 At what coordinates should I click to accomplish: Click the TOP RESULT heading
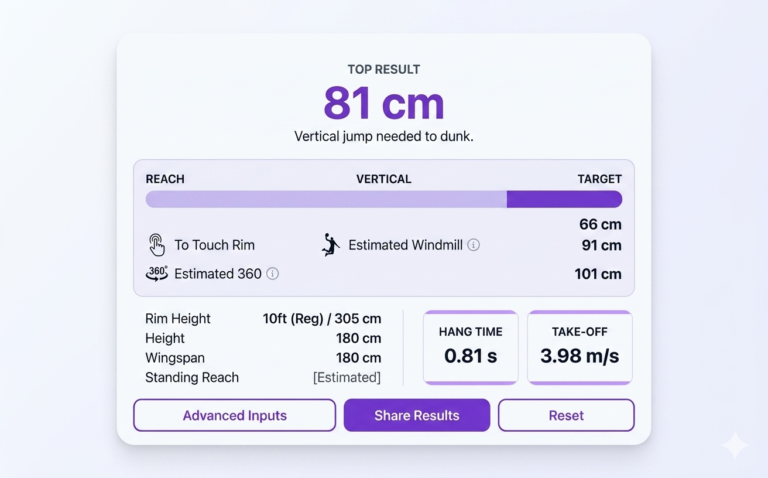(384, 70)
